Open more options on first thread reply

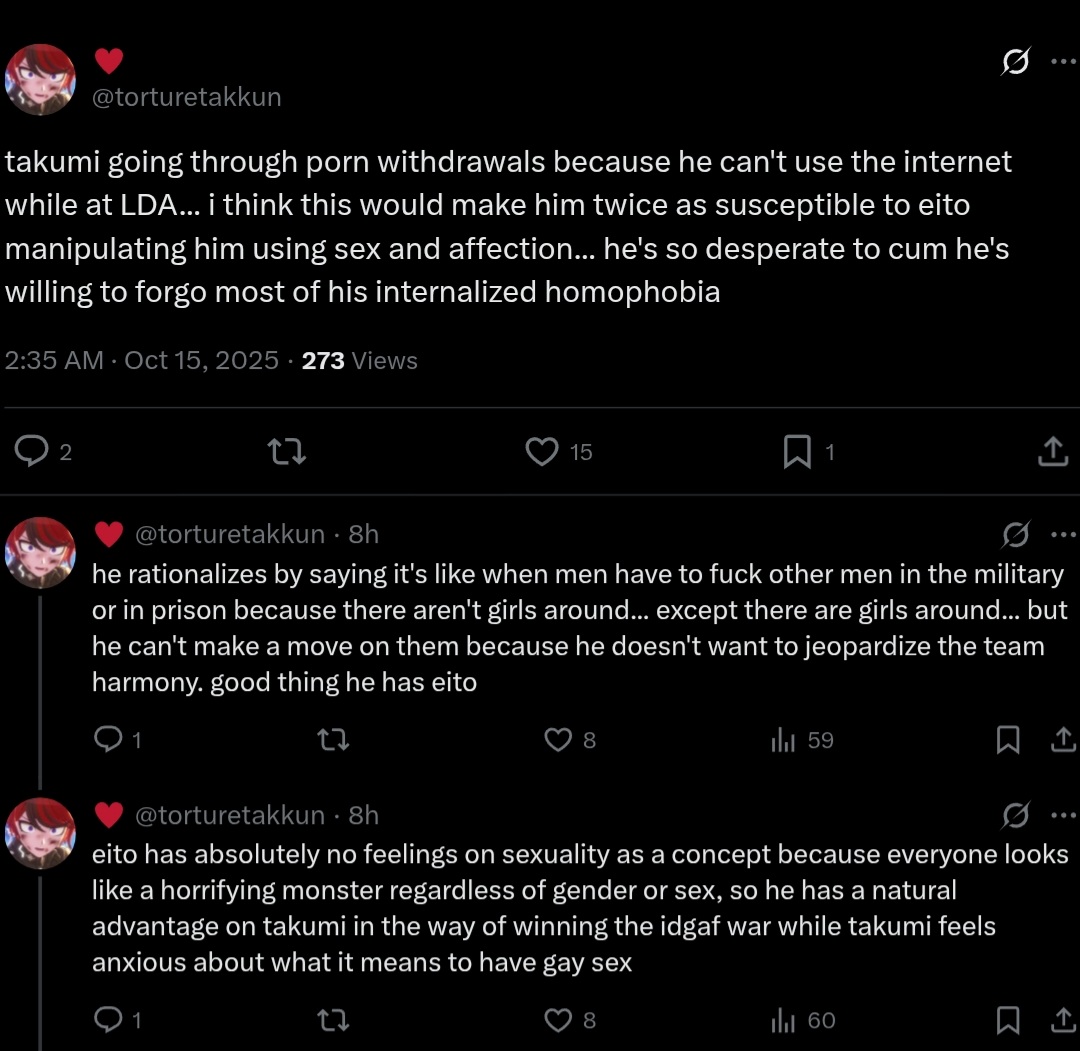pyautogui.click(x=1063, y=535)
